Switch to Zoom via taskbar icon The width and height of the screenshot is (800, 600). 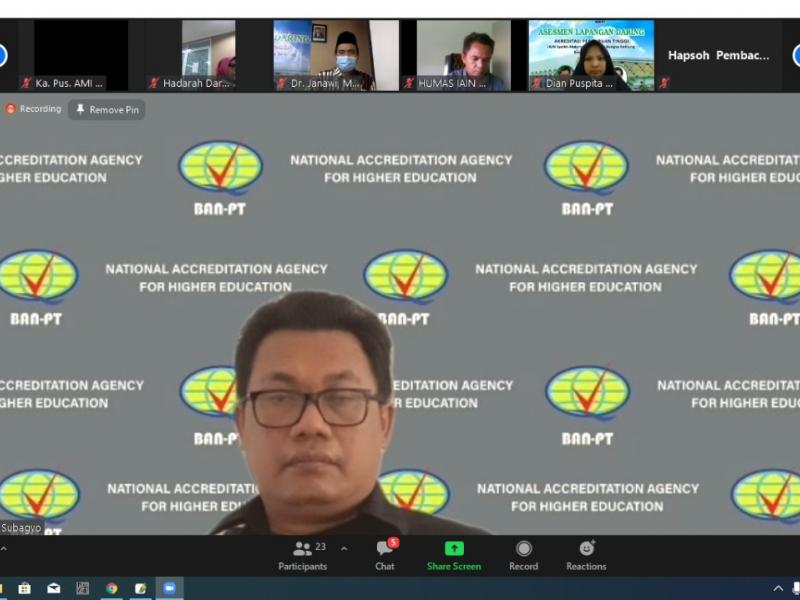pyautogui.click(x=169, y=588)
